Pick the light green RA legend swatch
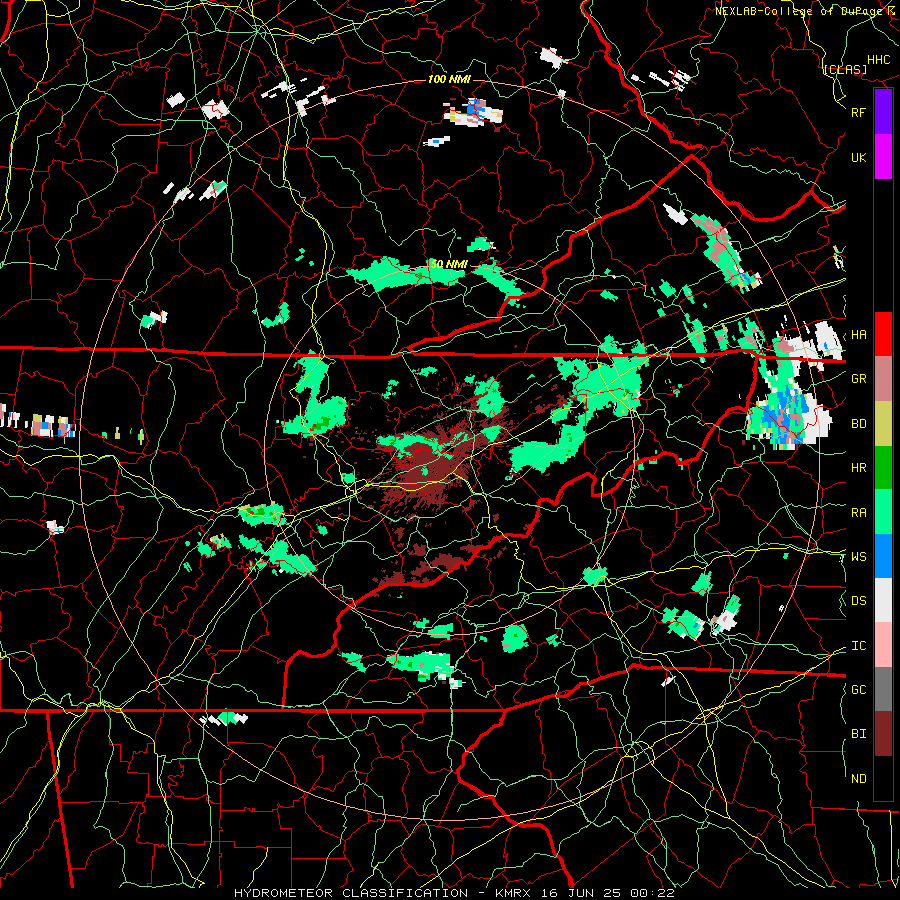The image size is (900, 900). (883, 512)
